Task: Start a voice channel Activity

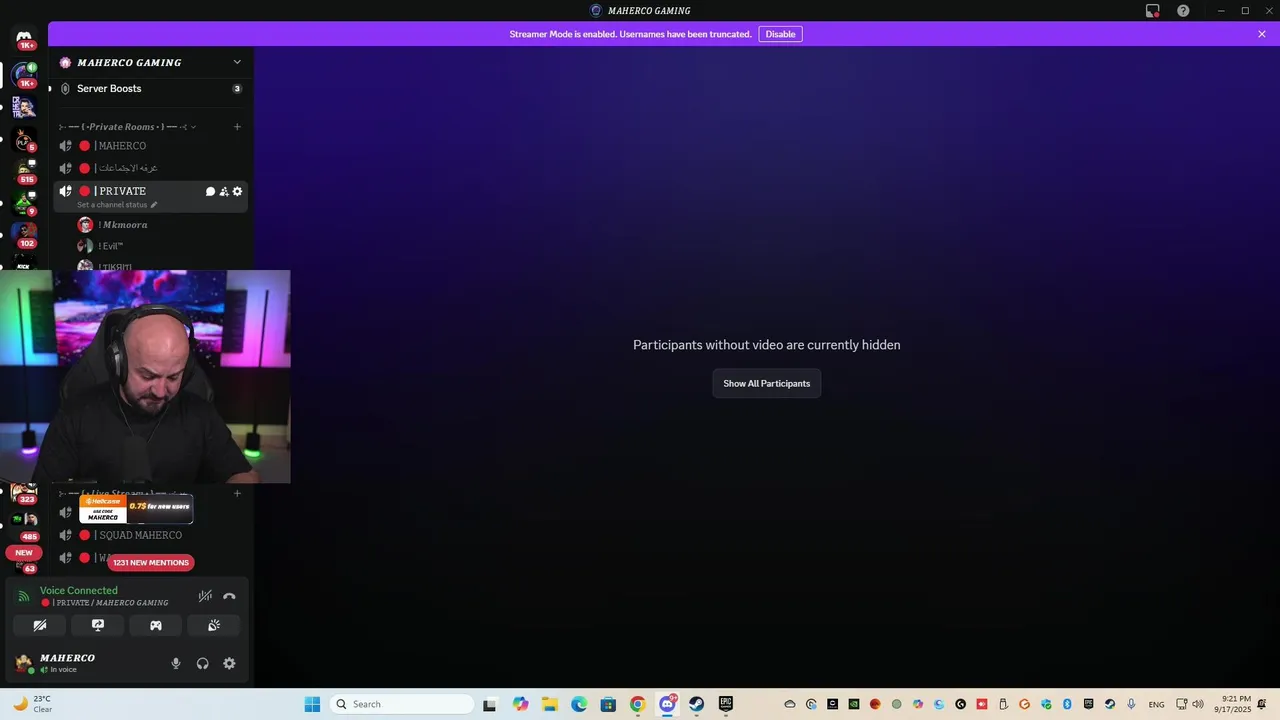Action: [x=156, y=625]
